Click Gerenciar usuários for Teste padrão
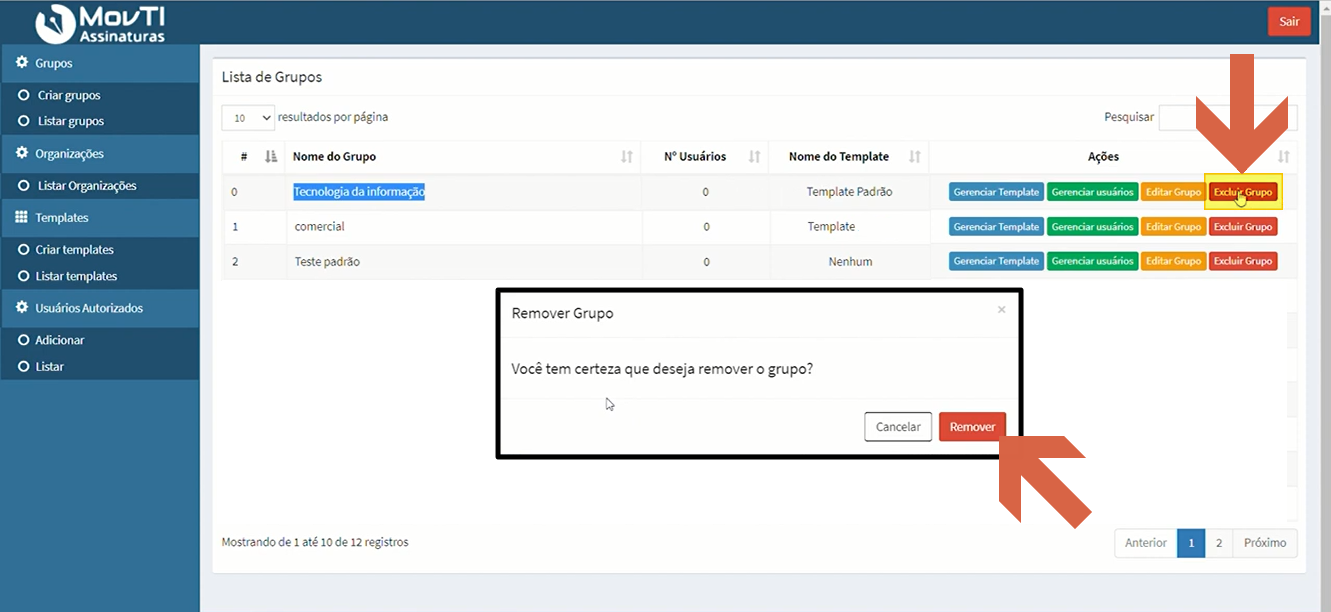The image size is (1331, 612). tap(1092, 261)
